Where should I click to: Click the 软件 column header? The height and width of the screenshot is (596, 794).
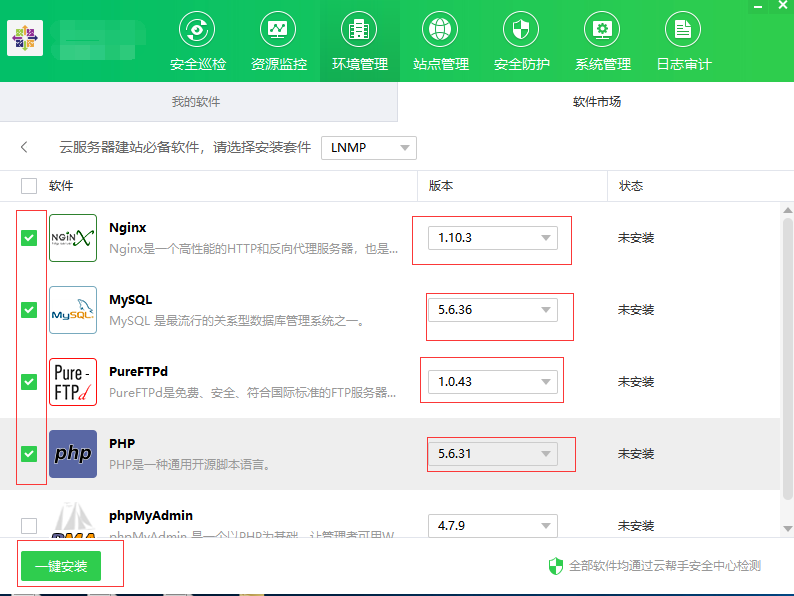[x=61, y=186]
